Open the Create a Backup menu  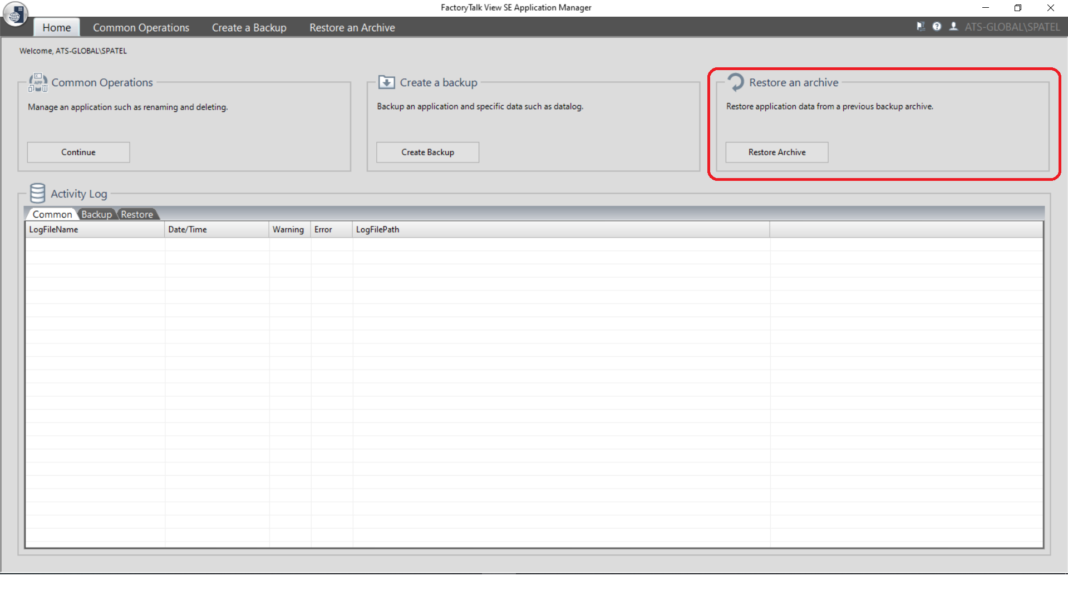(x=249, y=27)
